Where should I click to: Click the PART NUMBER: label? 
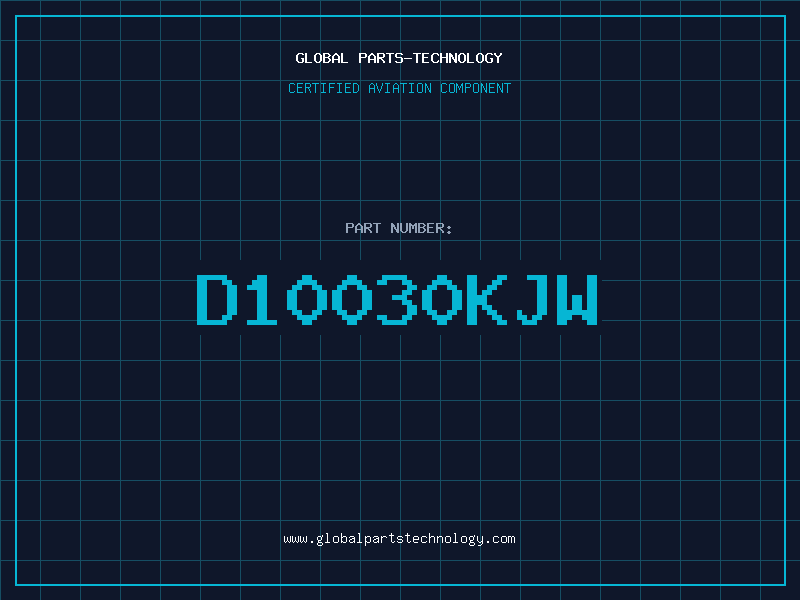398,228
